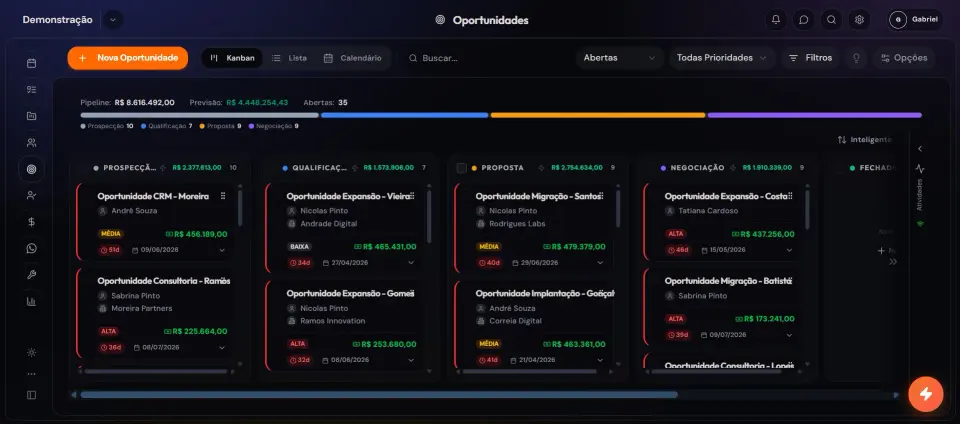Viewport: 960px width, 424px height.
Task: Click the lightning icon beside QUALIFICAÇÃO column
Action: [x=354, y=168]
